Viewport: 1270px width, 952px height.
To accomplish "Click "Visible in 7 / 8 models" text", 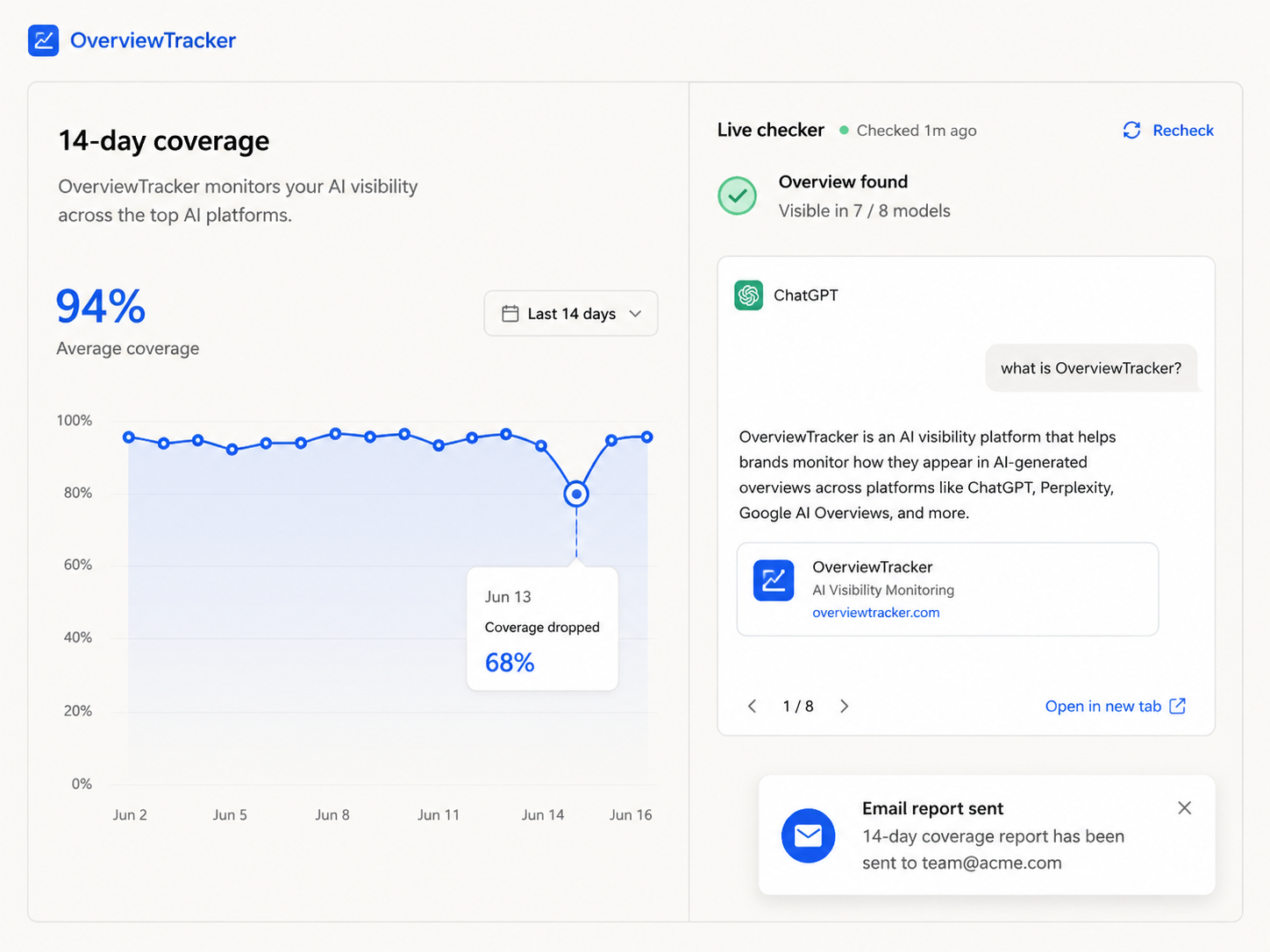I will point(865,211).
